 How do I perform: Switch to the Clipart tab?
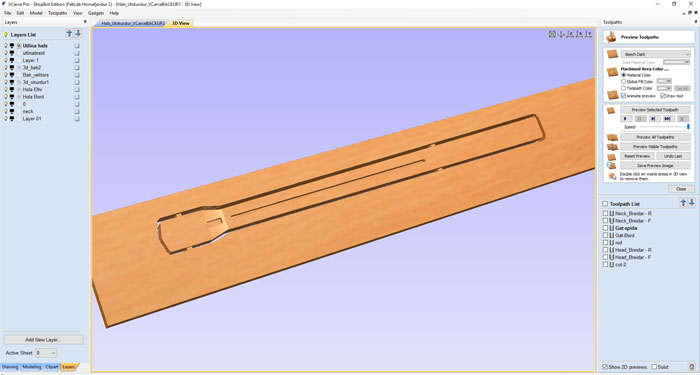[x=52, y=367]
